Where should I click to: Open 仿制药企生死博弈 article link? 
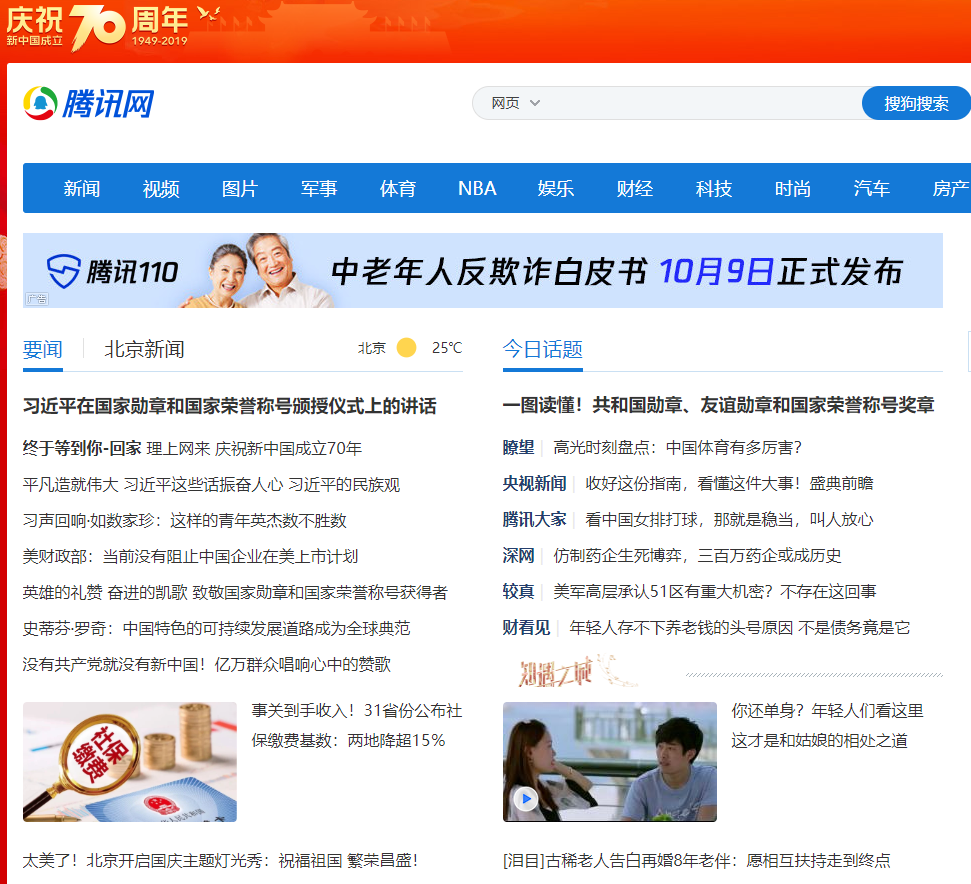tap(697, 555)
